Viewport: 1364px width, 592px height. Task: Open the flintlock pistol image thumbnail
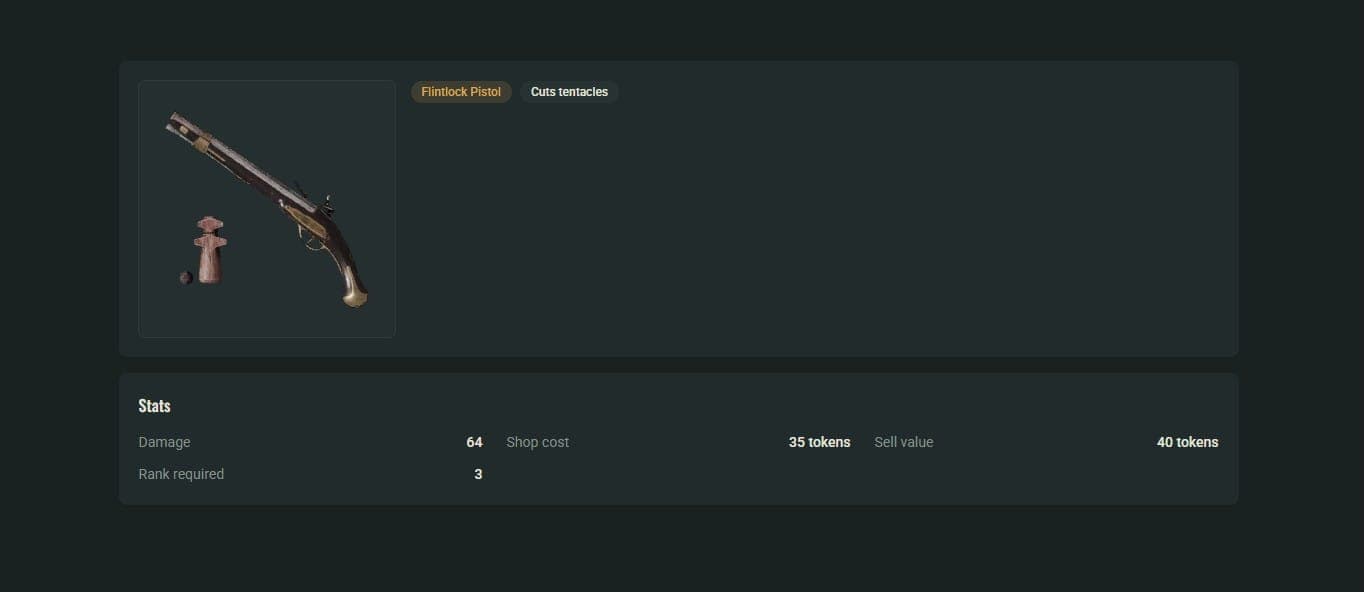267,209
